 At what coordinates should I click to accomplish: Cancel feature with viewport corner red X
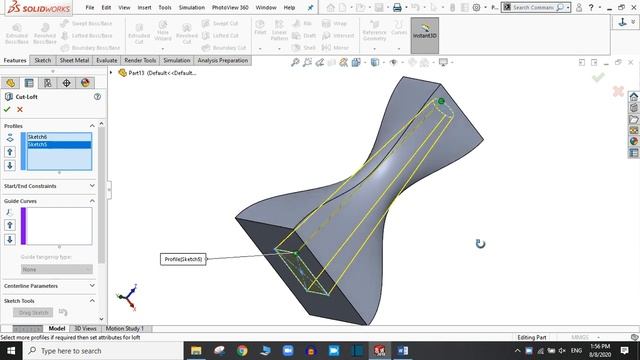click(618, 91)
